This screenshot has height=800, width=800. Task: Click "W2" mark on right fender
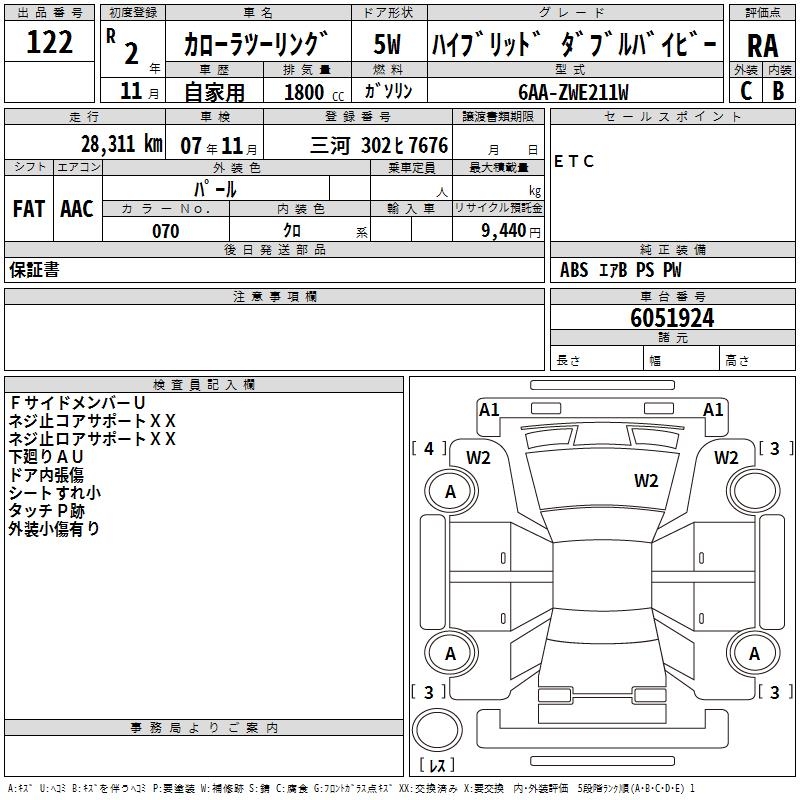point(726,458)
